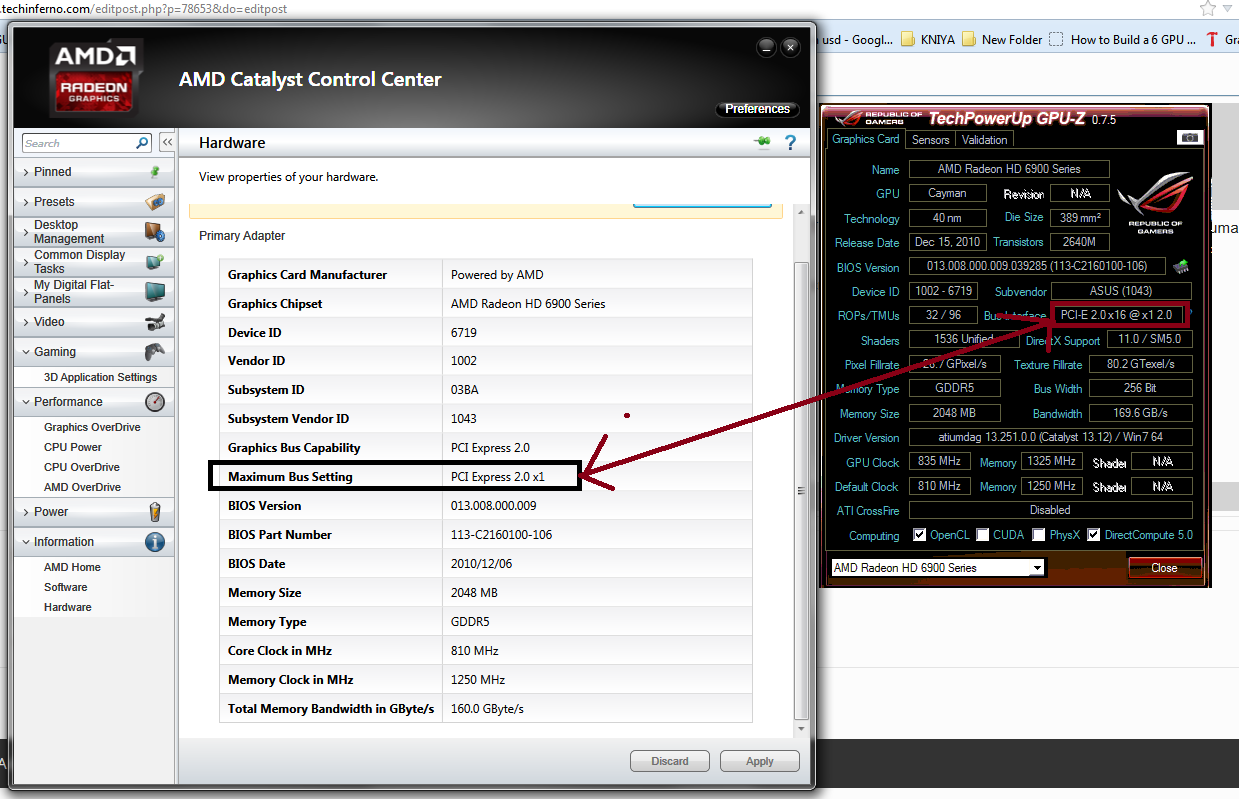Switch to the Graphics Card tab
The image size is (1239, 799).
pos(866,139)
